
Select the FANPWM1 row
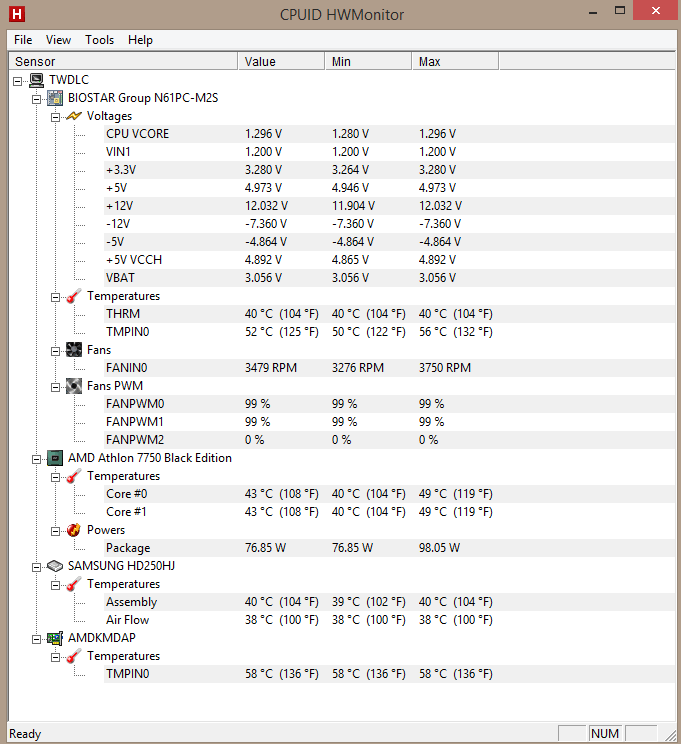coord(389,422)
